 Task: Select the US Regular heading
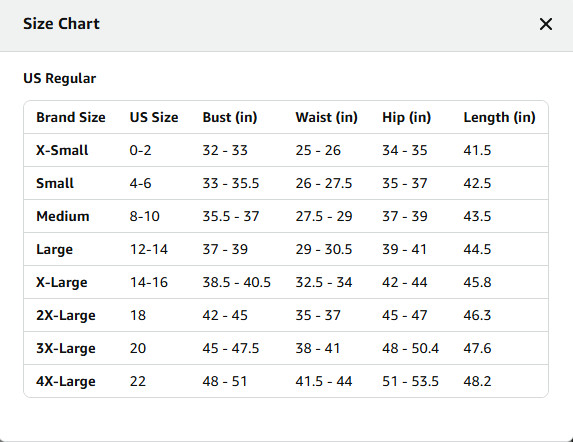click(60, 78)
